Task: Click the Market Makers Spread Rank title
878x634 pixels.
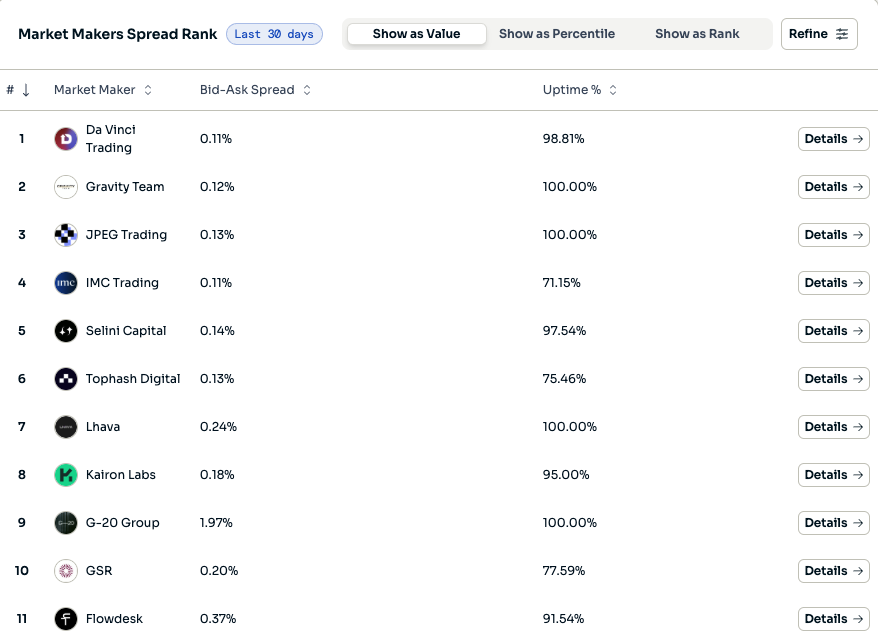Action: click(x=118, y=34)
